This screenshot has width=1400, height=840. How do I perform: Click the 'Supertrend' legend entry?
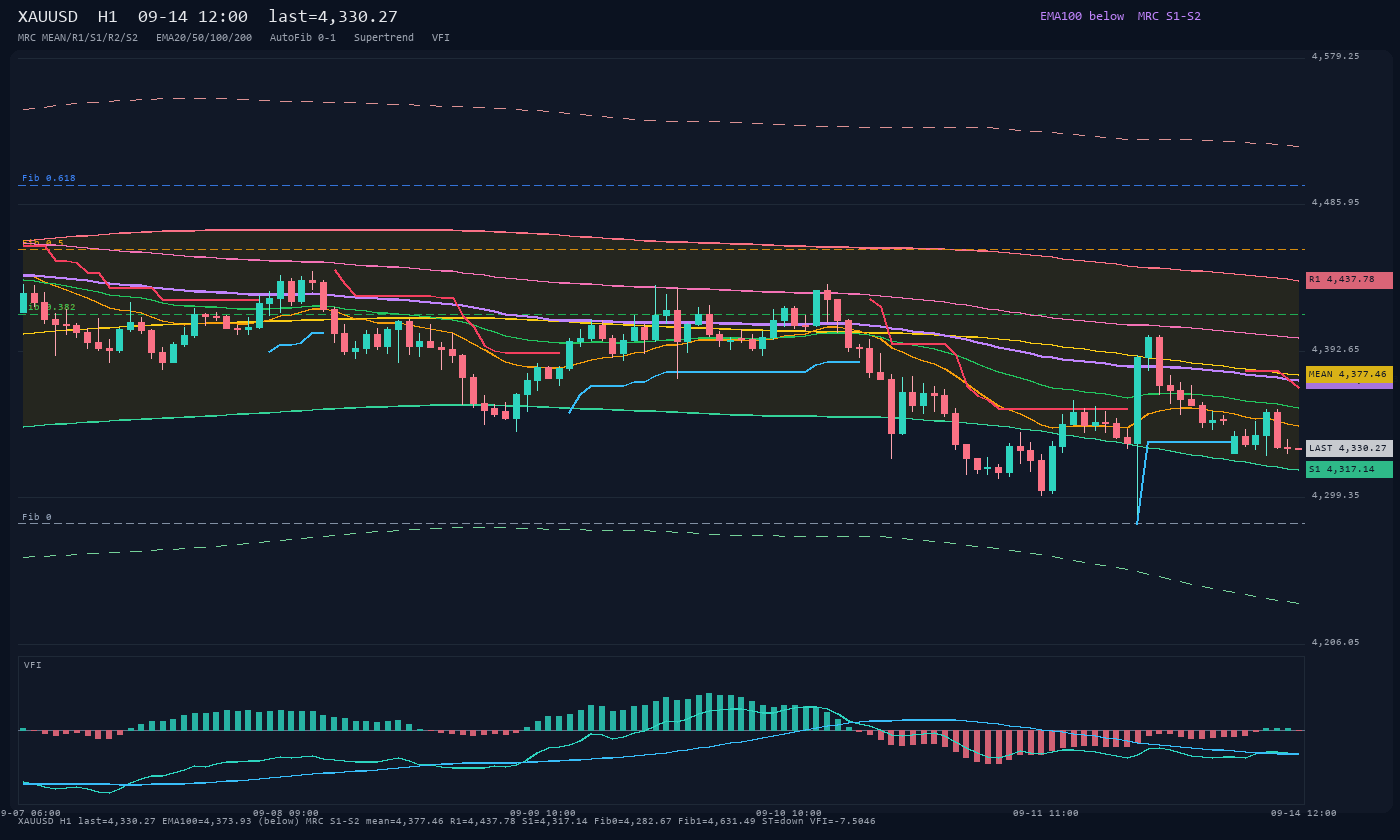tap(384, 38)
